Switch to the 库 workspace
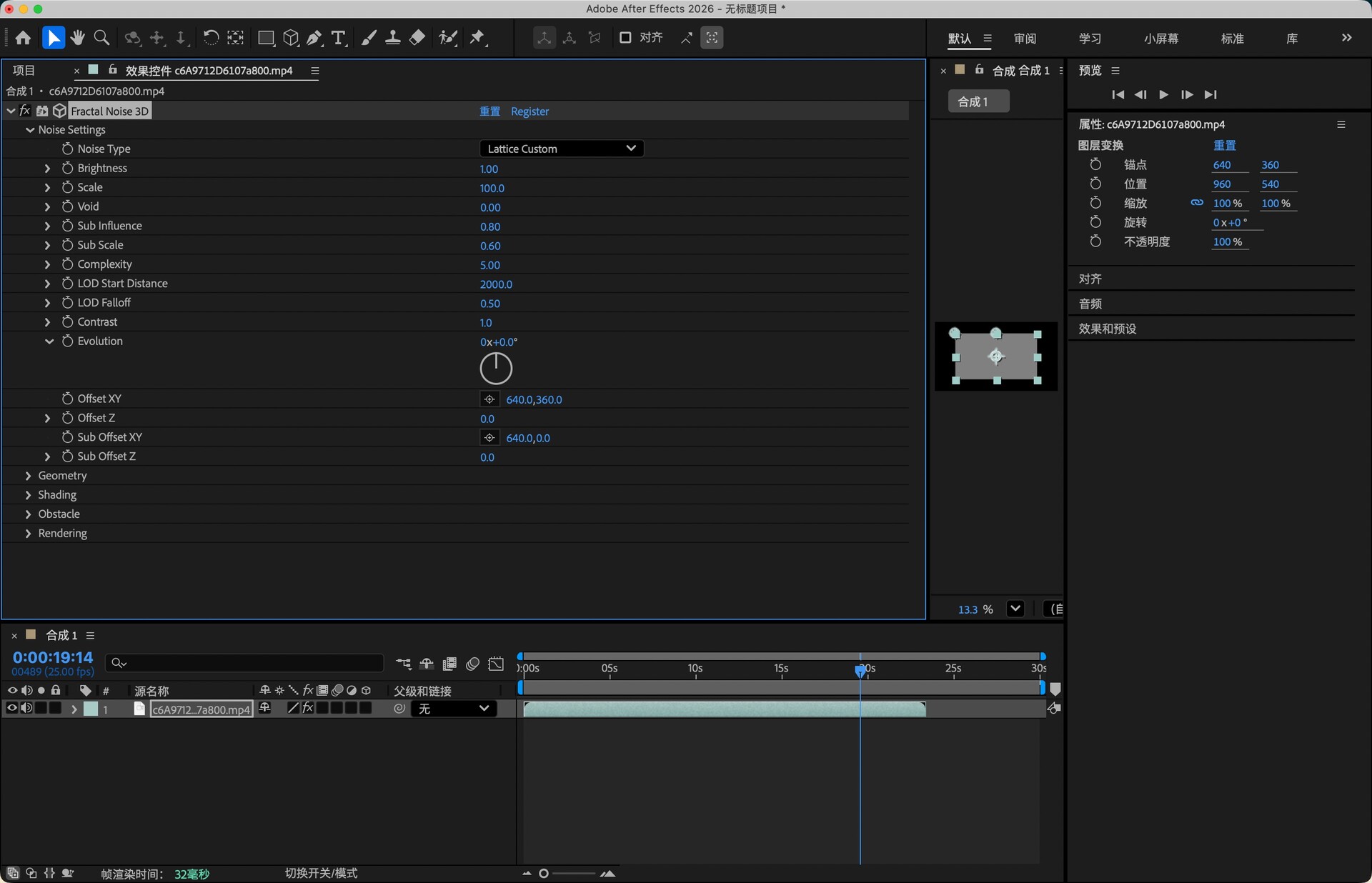 coord(1292,39)
